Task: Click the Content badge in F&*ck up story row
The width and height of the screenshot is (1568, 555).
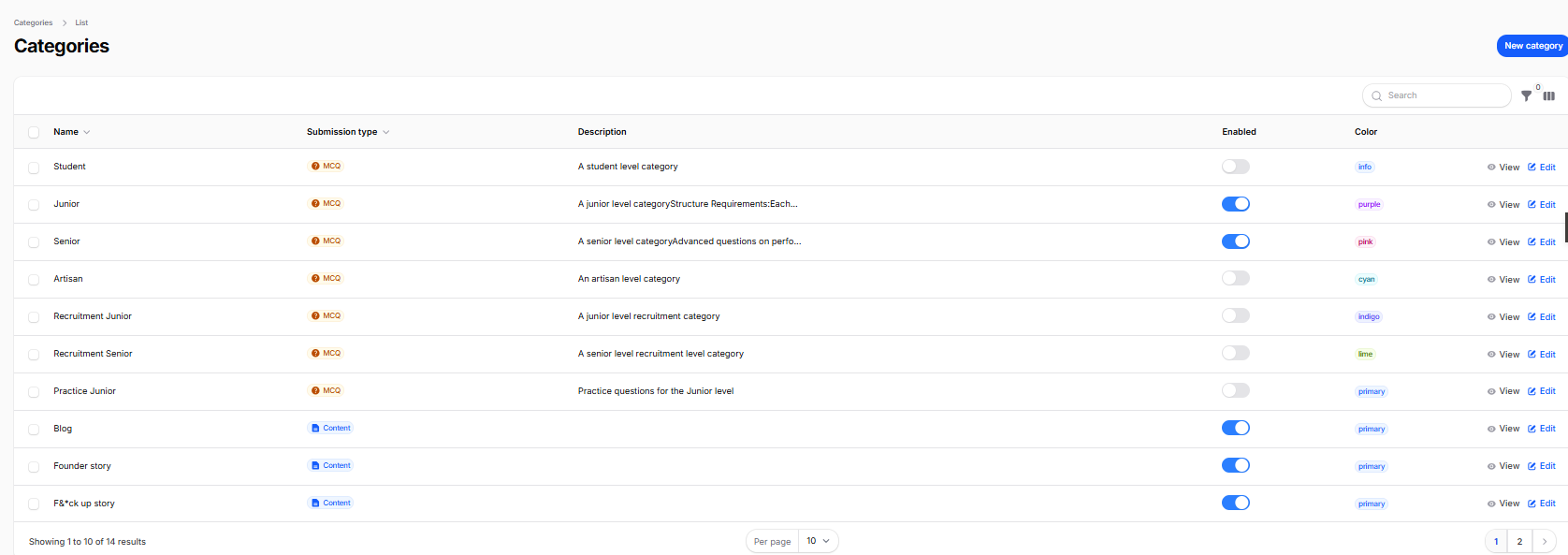Action: pos(330,503)
